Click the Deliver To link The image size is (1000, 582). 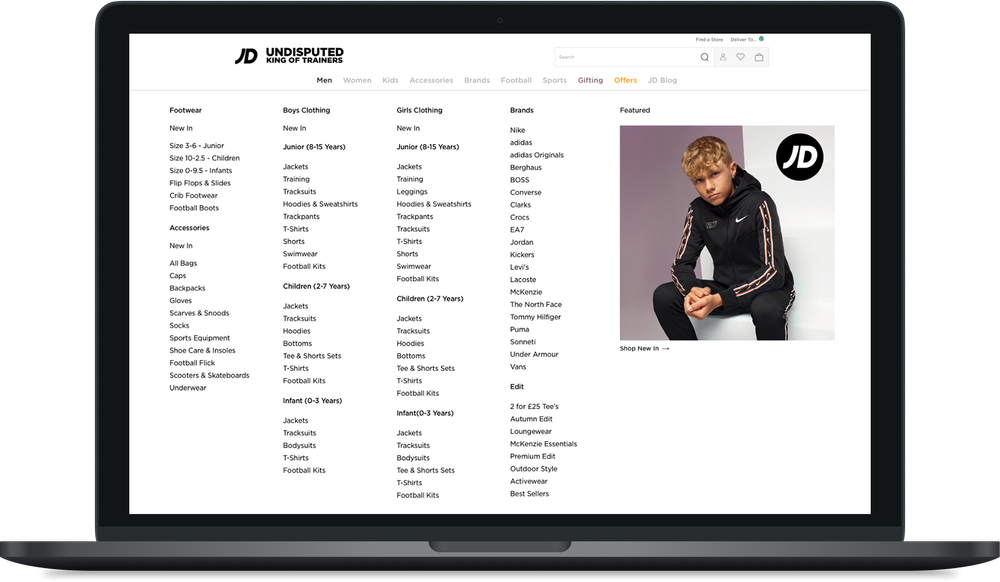[x=743, y=40]
